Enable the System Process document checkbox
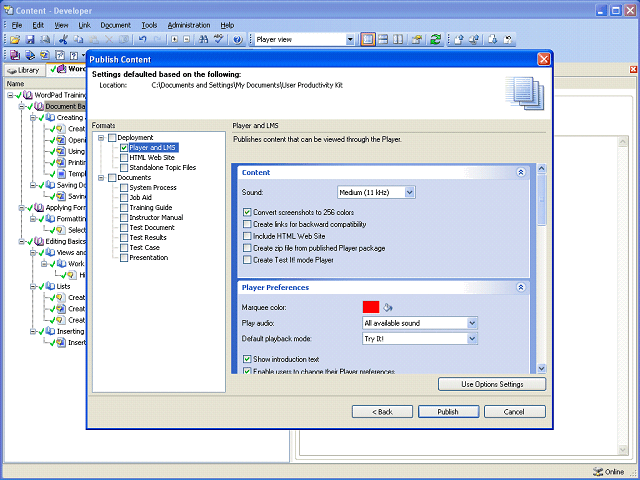Screen dimensions: 640x480 pos(124,188)
